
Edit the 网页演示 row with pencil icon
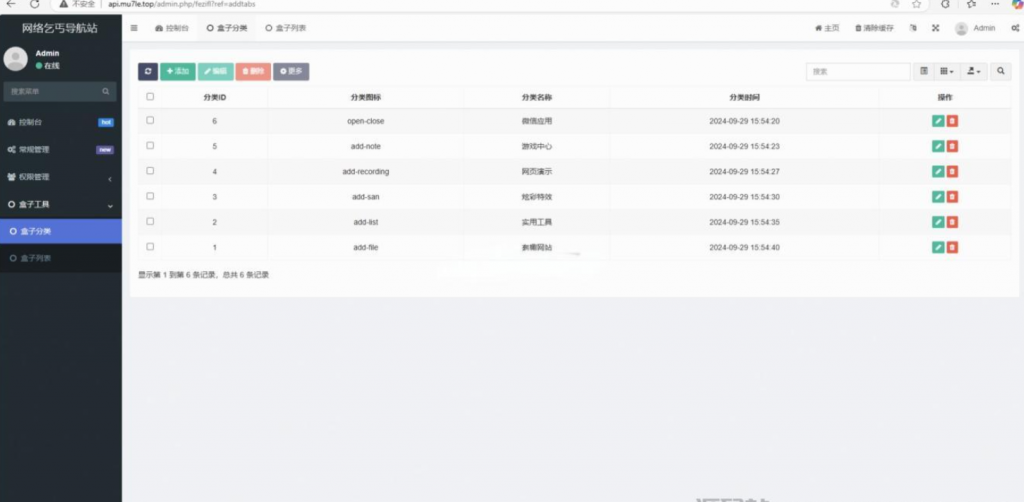click(938, 172)
